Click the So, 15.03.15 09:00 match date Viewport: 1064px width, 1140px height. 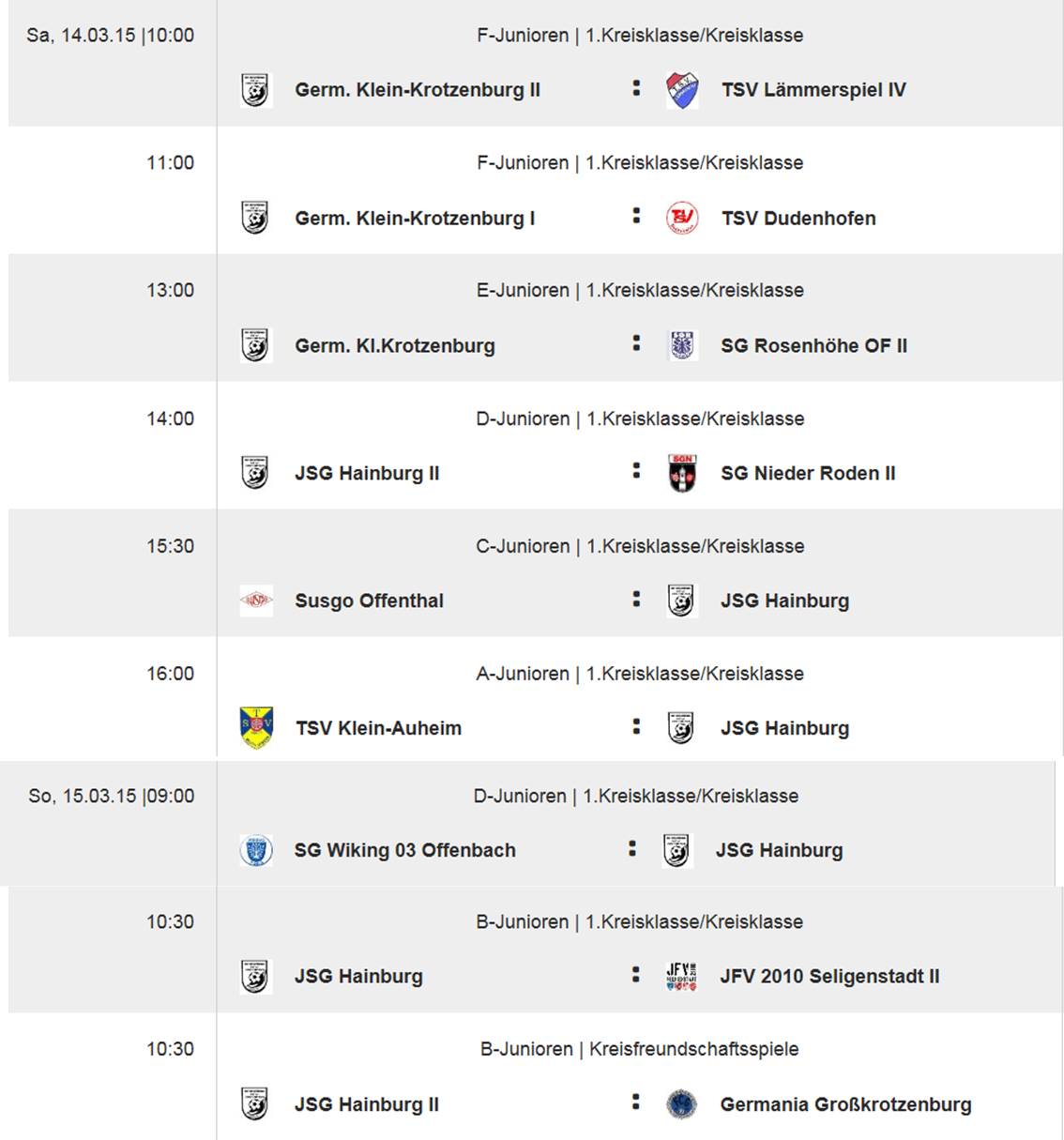(112, 796)
